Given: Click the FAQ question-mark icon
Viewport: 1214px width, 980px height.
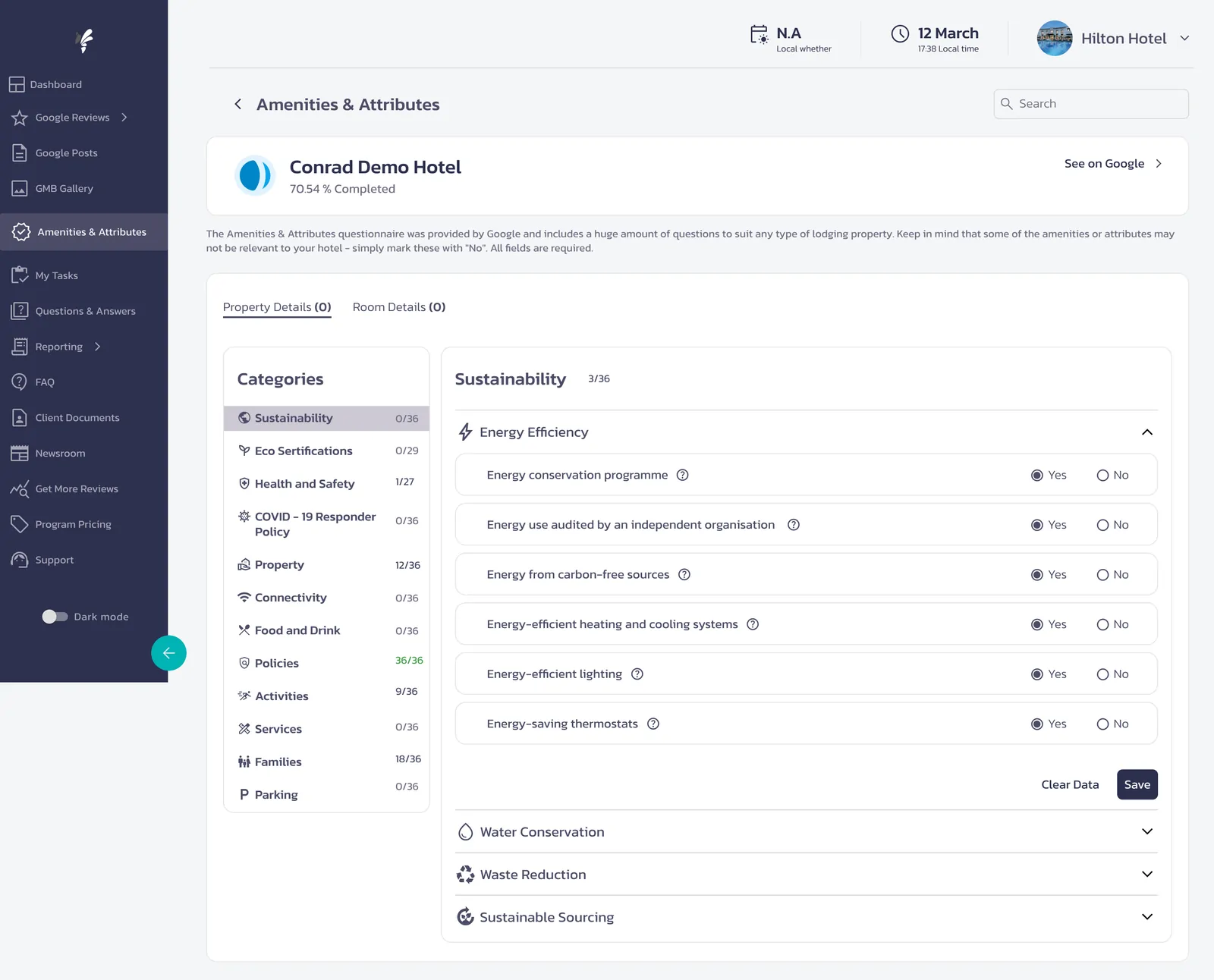Looking at the screenshot, I should click(20, 382).
